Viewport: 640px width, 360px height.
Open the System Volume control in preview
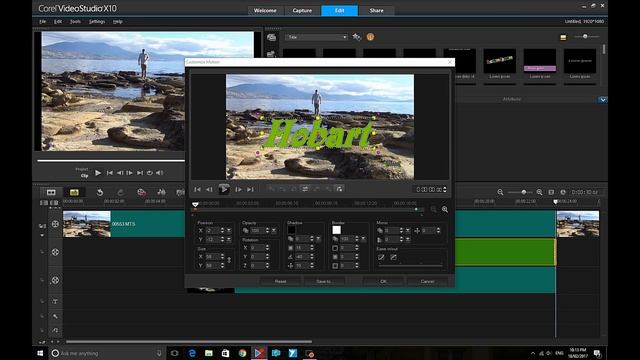[160, 173]
